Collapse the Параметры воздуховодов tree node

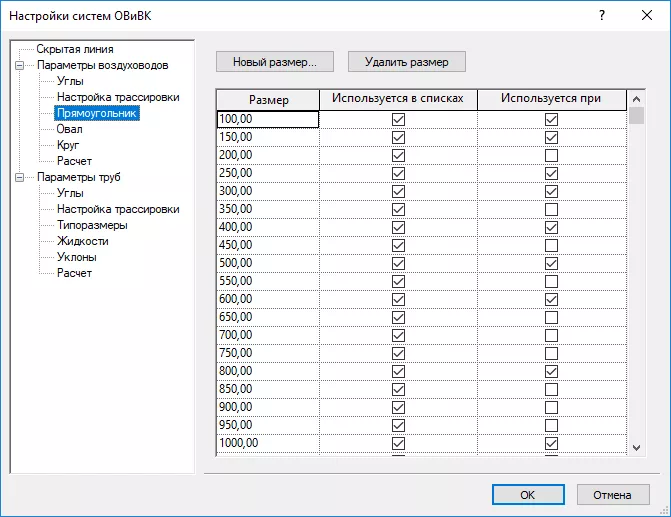(x=19, y=65)
